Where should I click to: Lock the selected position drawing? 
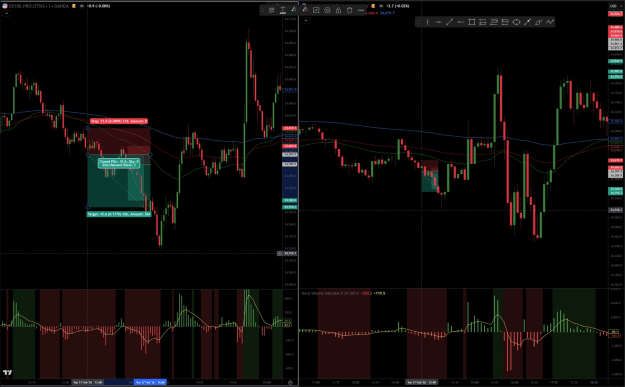coord(338,10)
